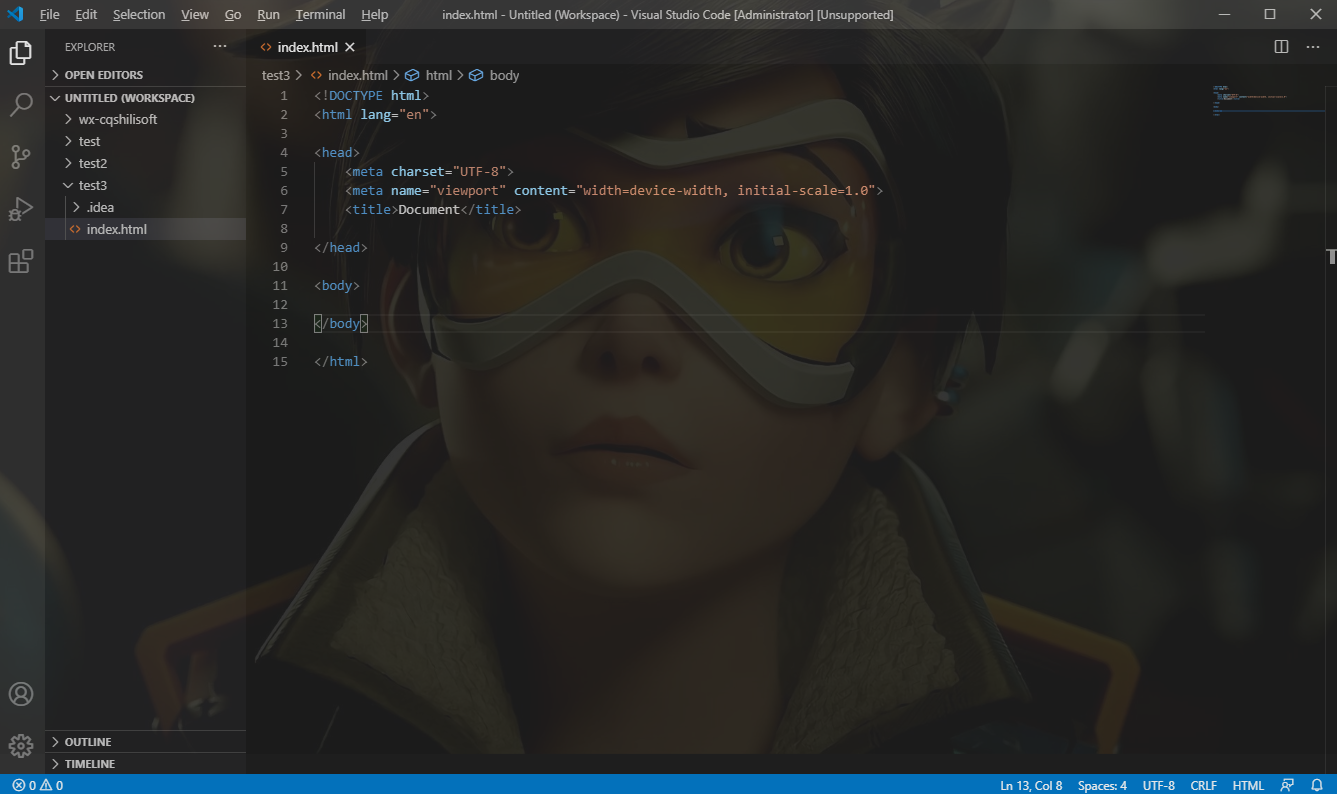The width and height of the screenshot is (1337, 794).
Task: Open the Run and Debug view
Action: 21,209
